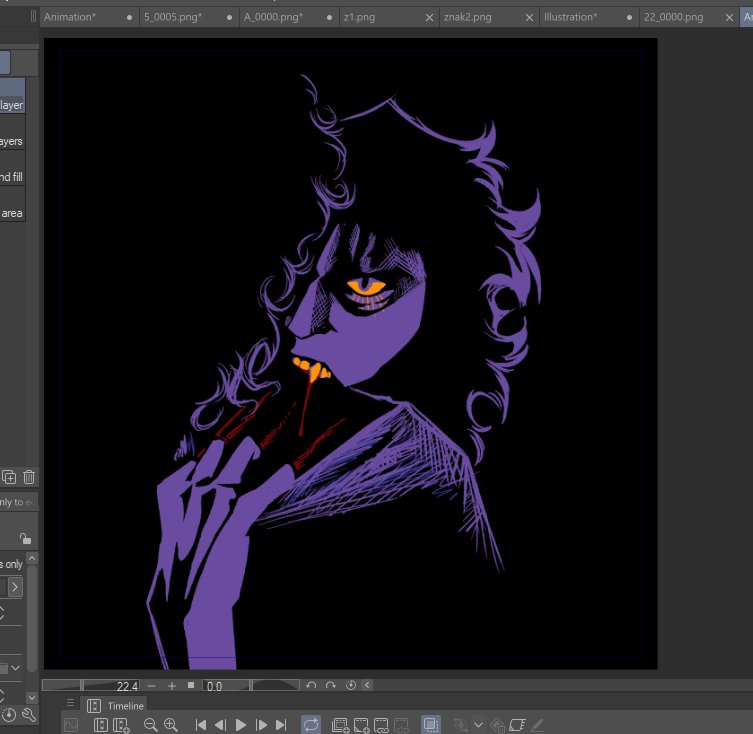The image size is (753, 734).
Task: Step to next frame
Action: (x=261, y=725)
